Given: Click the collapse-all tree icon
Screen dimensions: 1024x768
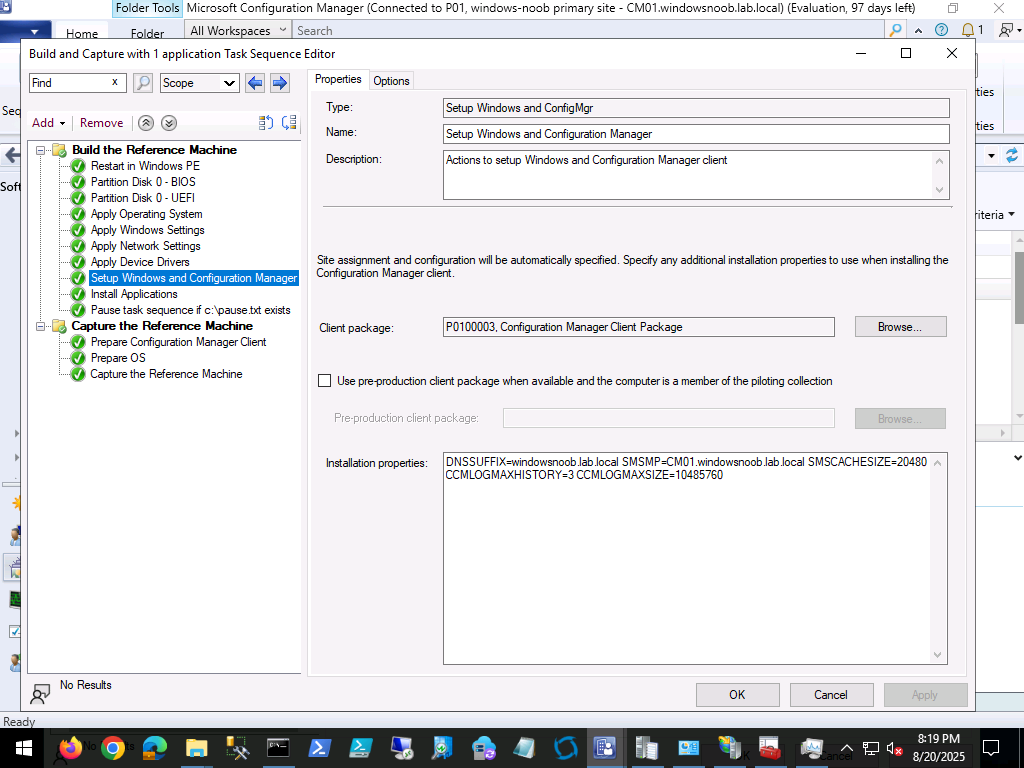Looking at the screenshot, I should click(266, 123).
